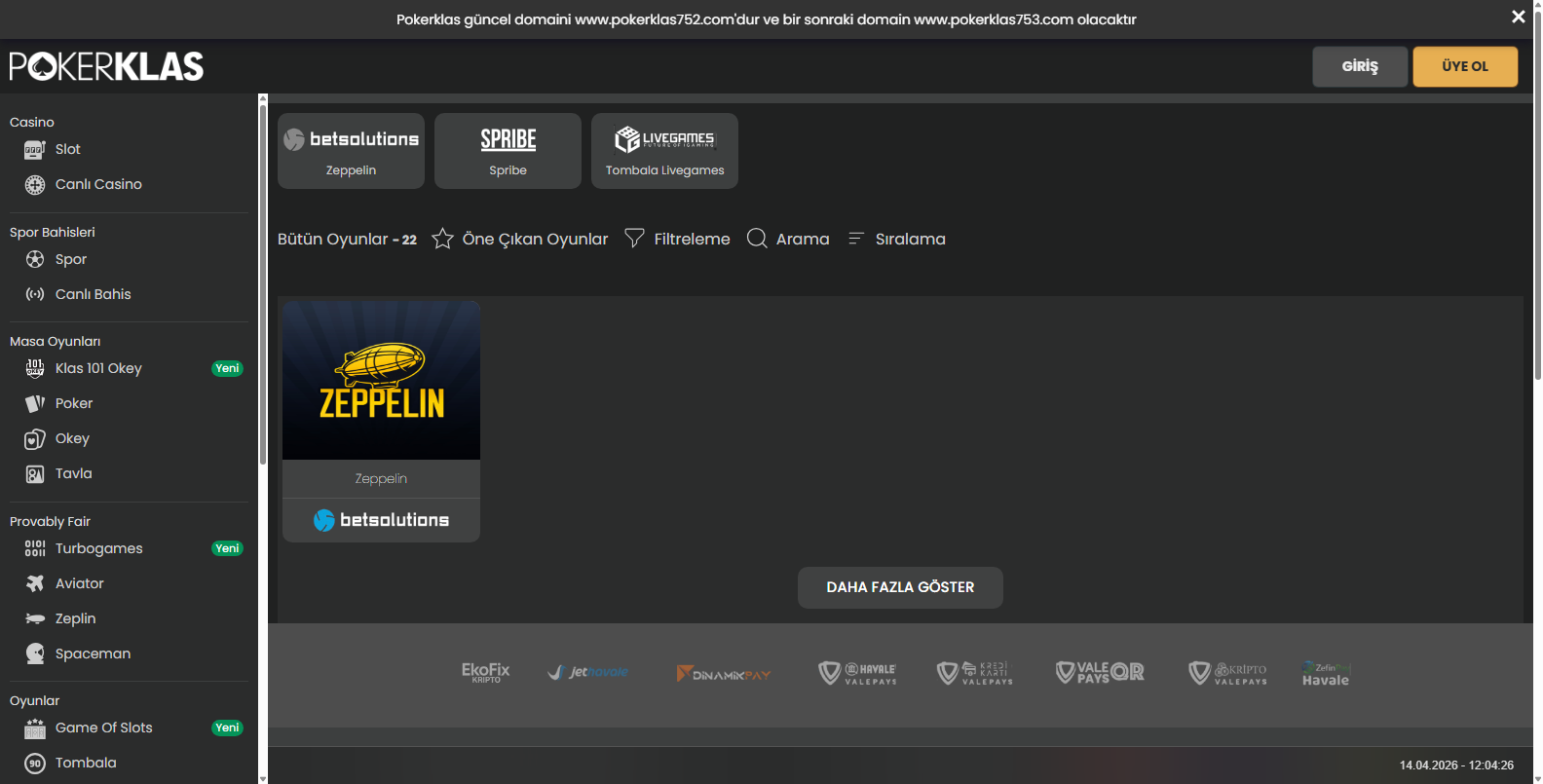Click the ValePays QR logo
The image size is (1543, 784).
click(1100, 672)
